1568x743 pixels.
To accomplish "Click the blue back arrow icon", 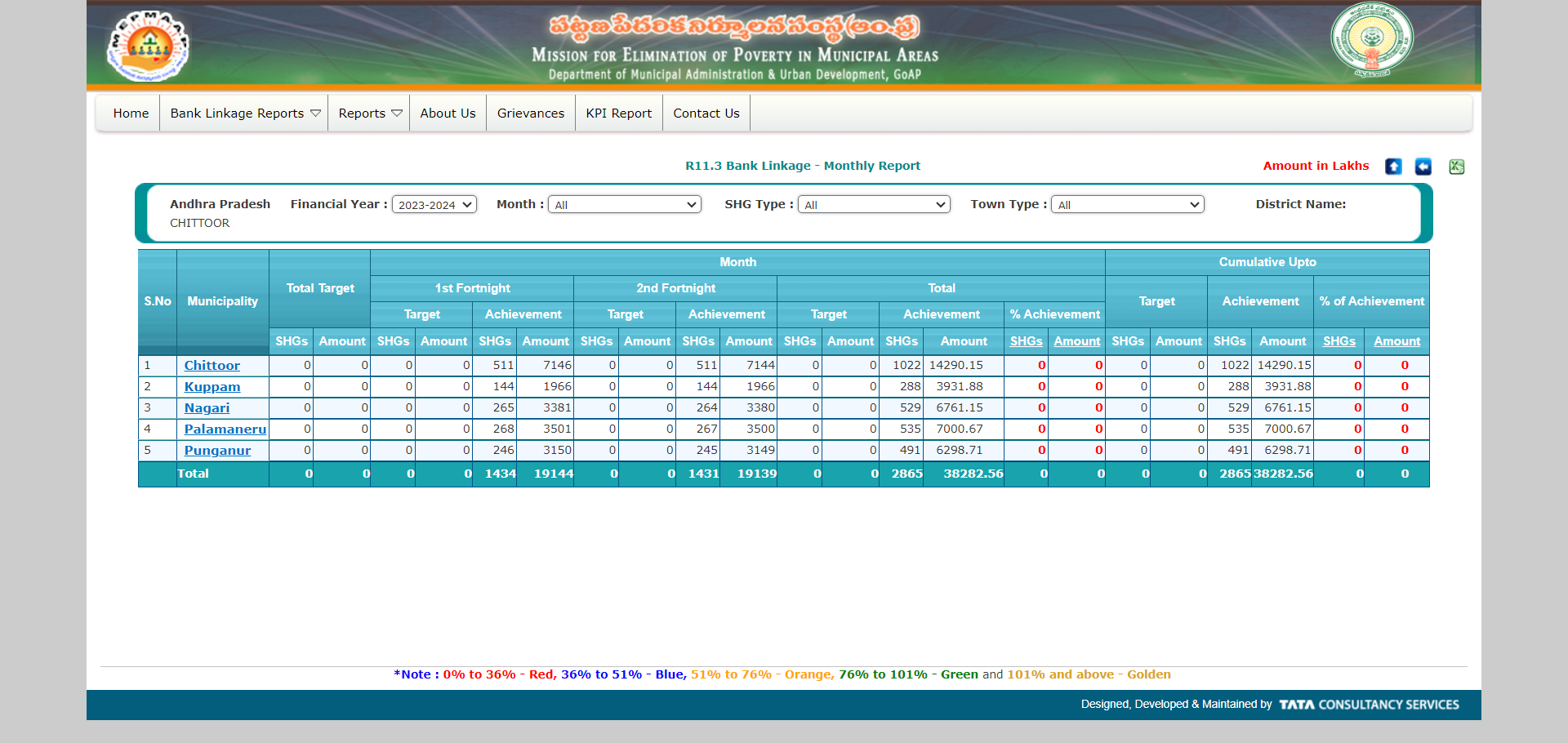I will pyautogui.click(x=1423, y=167).
